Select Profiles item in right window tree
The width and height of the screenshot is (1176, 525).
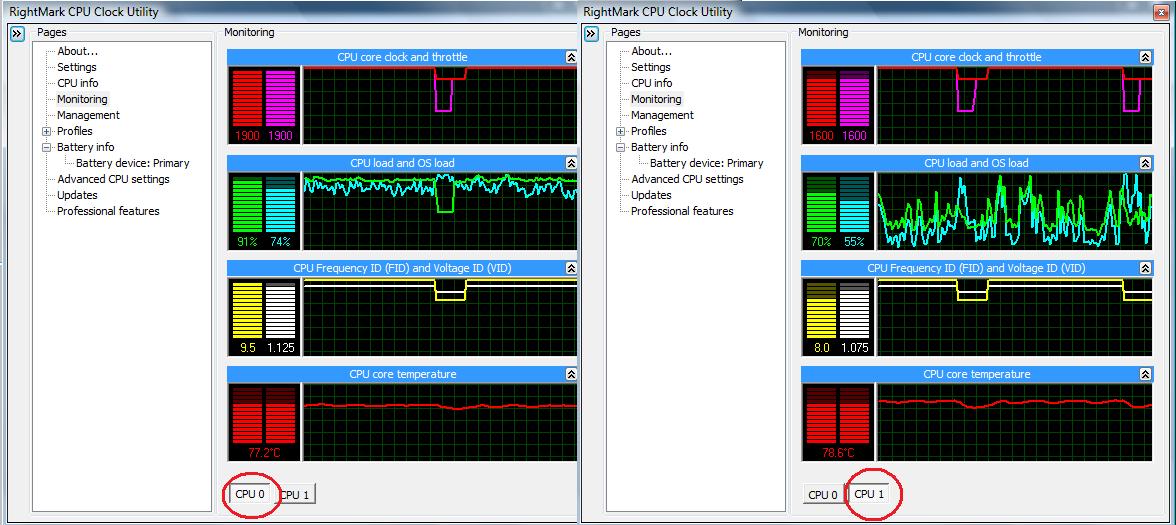point(648,130)
